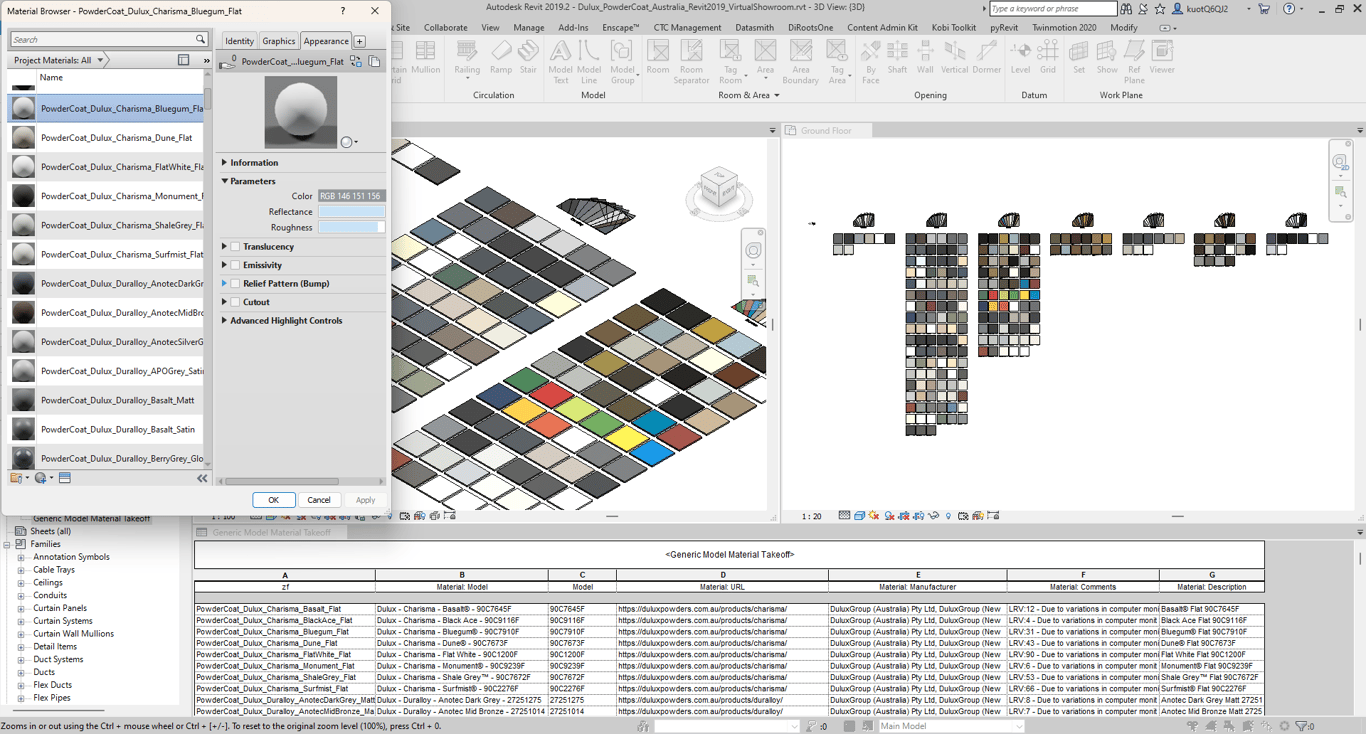The height and width of the screenshot is (734, 1366).
Task: Select the Model Text tool
Action: pyautogui.click(x=560, y=60)
